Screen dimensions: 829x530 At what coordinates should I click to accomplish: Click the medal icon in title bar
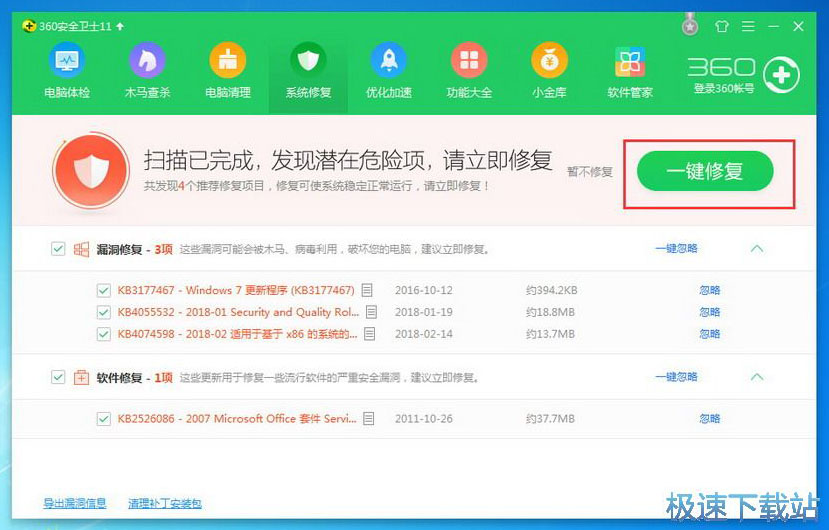click(689, 25)
